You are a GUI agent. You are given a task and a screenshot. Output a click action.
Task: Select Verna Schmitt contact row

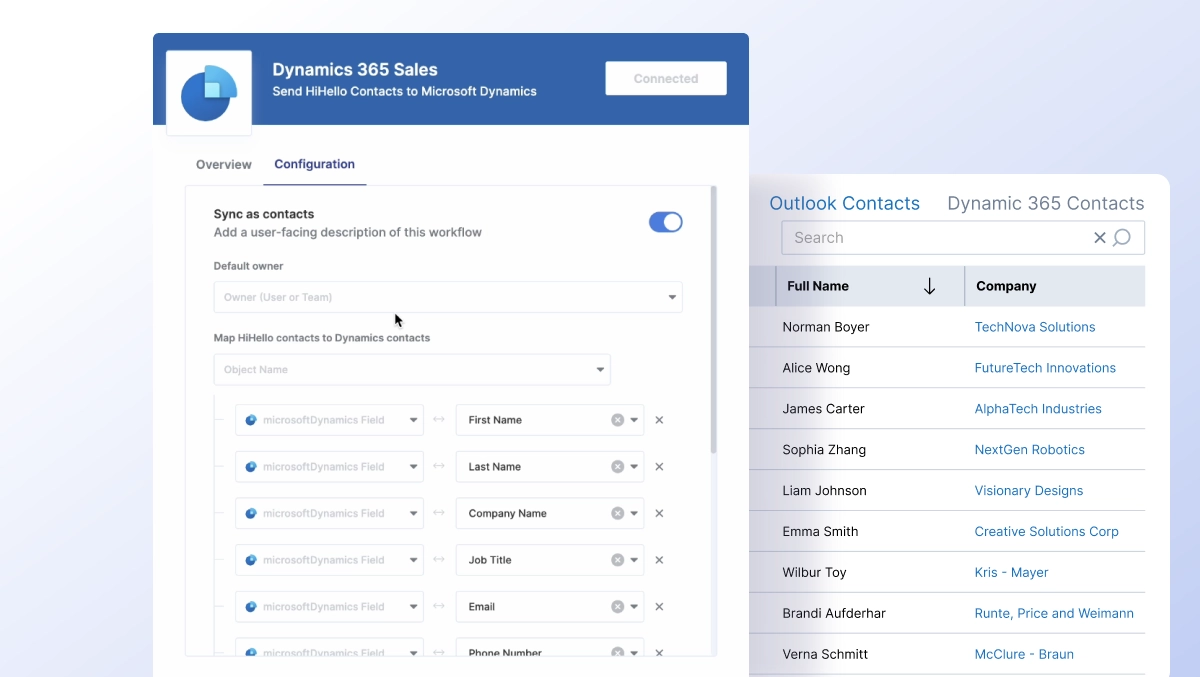tap(947, 655)
